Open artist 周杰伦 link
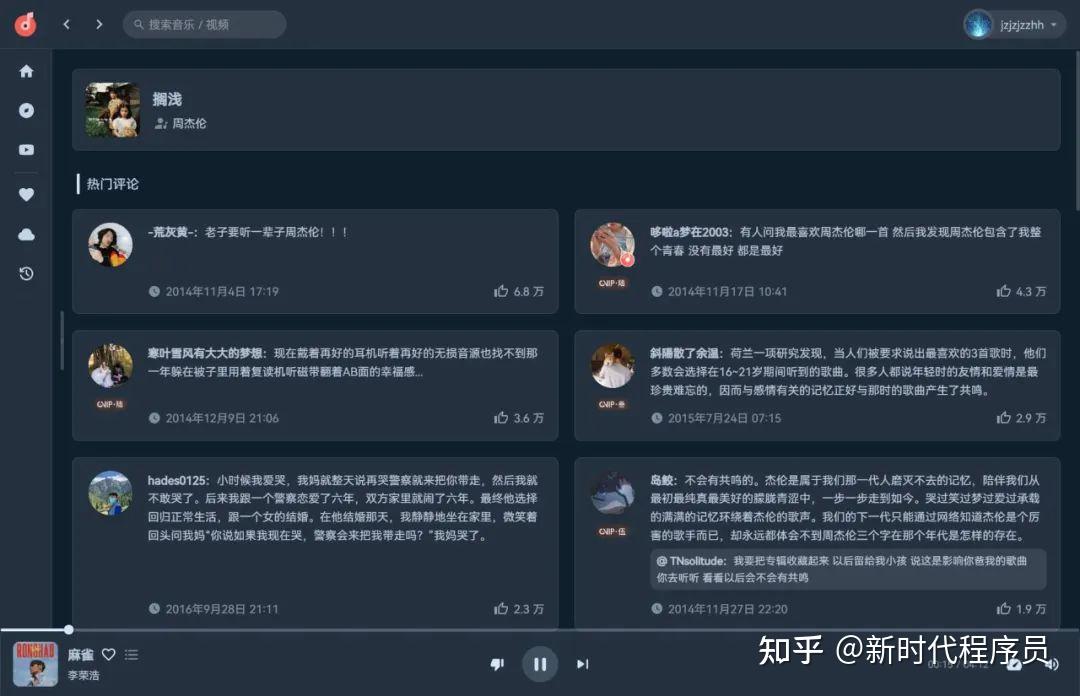This screenshot has width=1080, height=696. click(x=189, y=123)
